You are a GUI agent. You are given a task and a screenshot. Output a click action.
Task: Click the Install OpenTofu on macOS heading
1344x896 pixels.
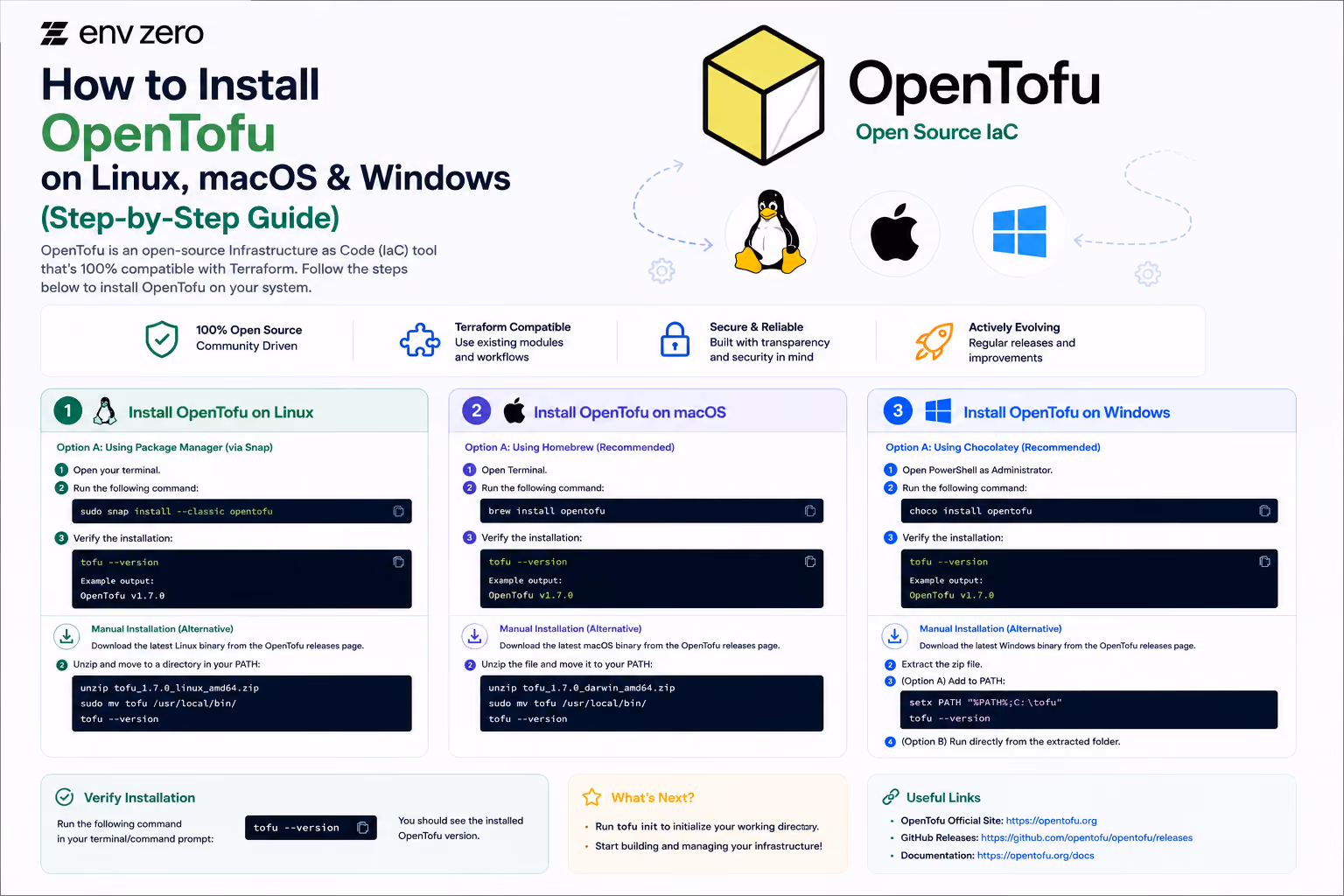630,412
